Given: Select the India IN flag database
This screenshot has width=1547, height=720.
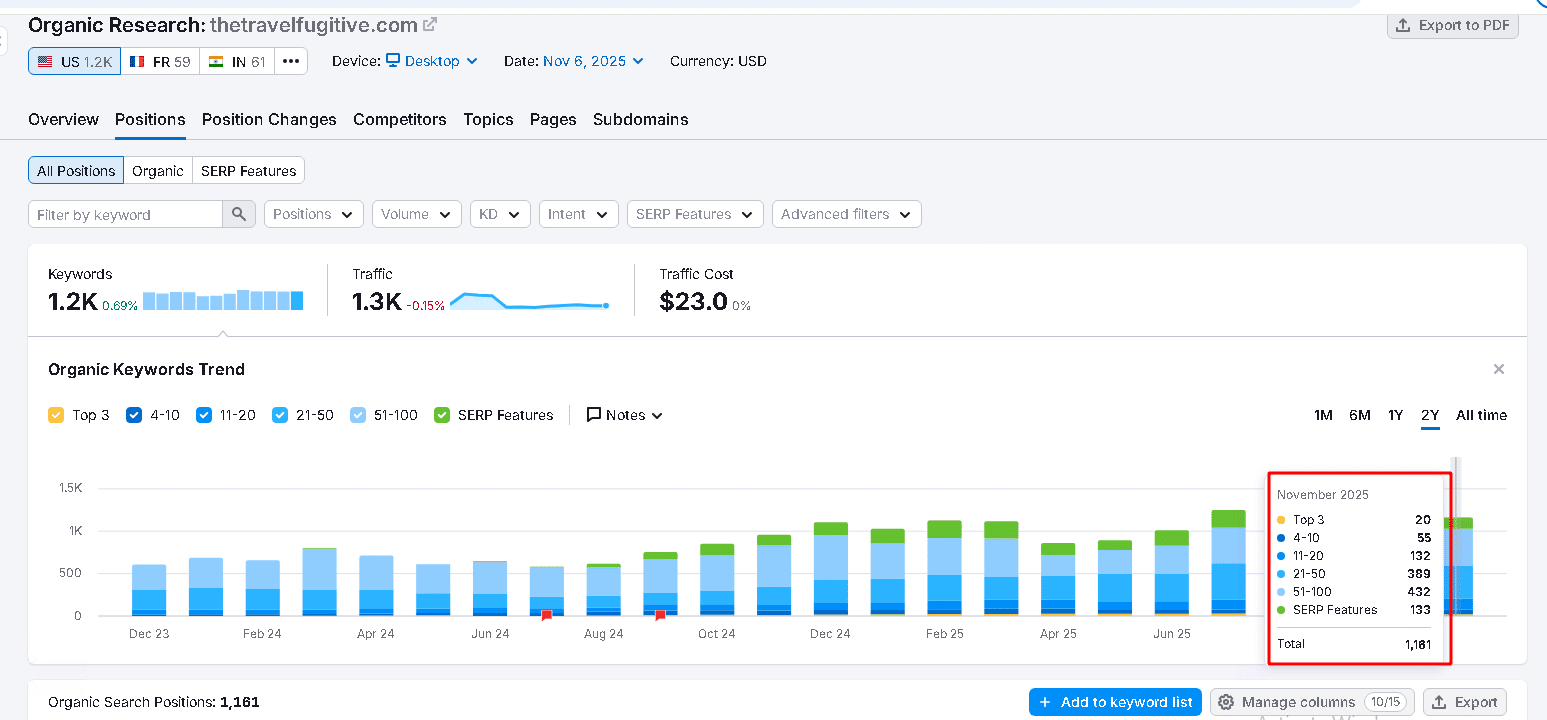Looking at the screenshot, I should pos(237,61).
